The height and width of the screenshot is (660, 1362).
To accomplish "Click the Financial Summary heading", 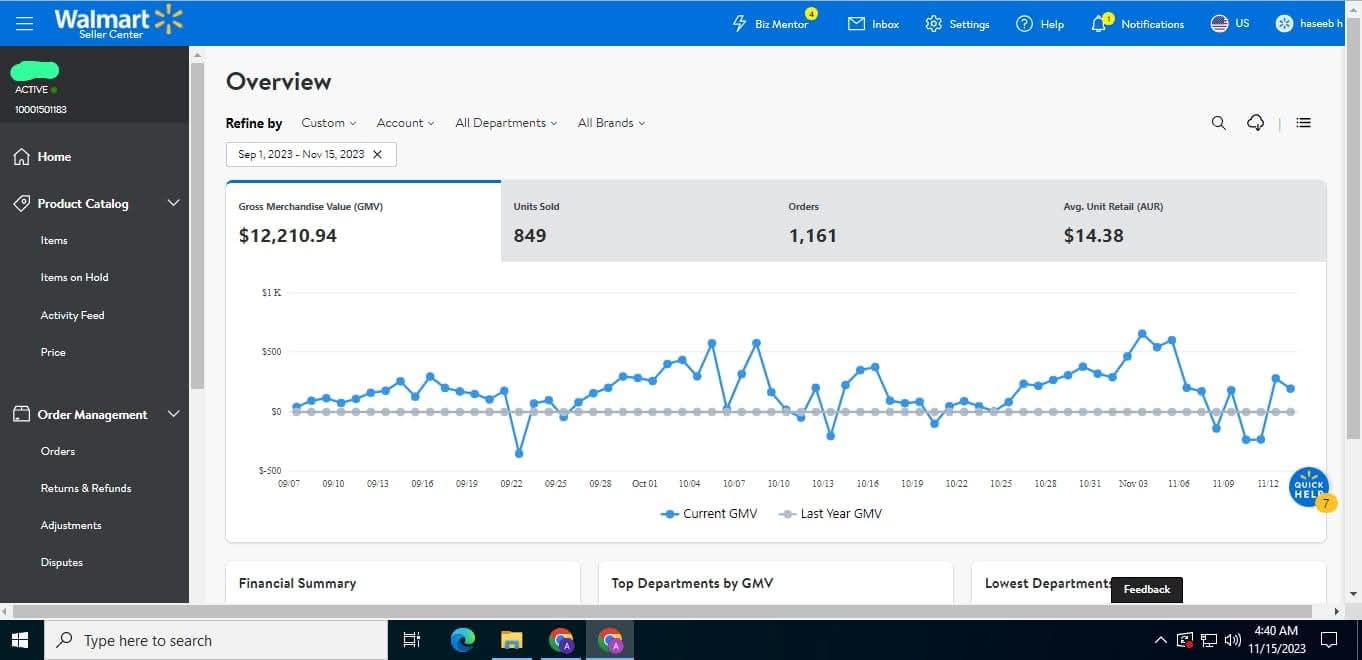I will (x=297, y=583).
